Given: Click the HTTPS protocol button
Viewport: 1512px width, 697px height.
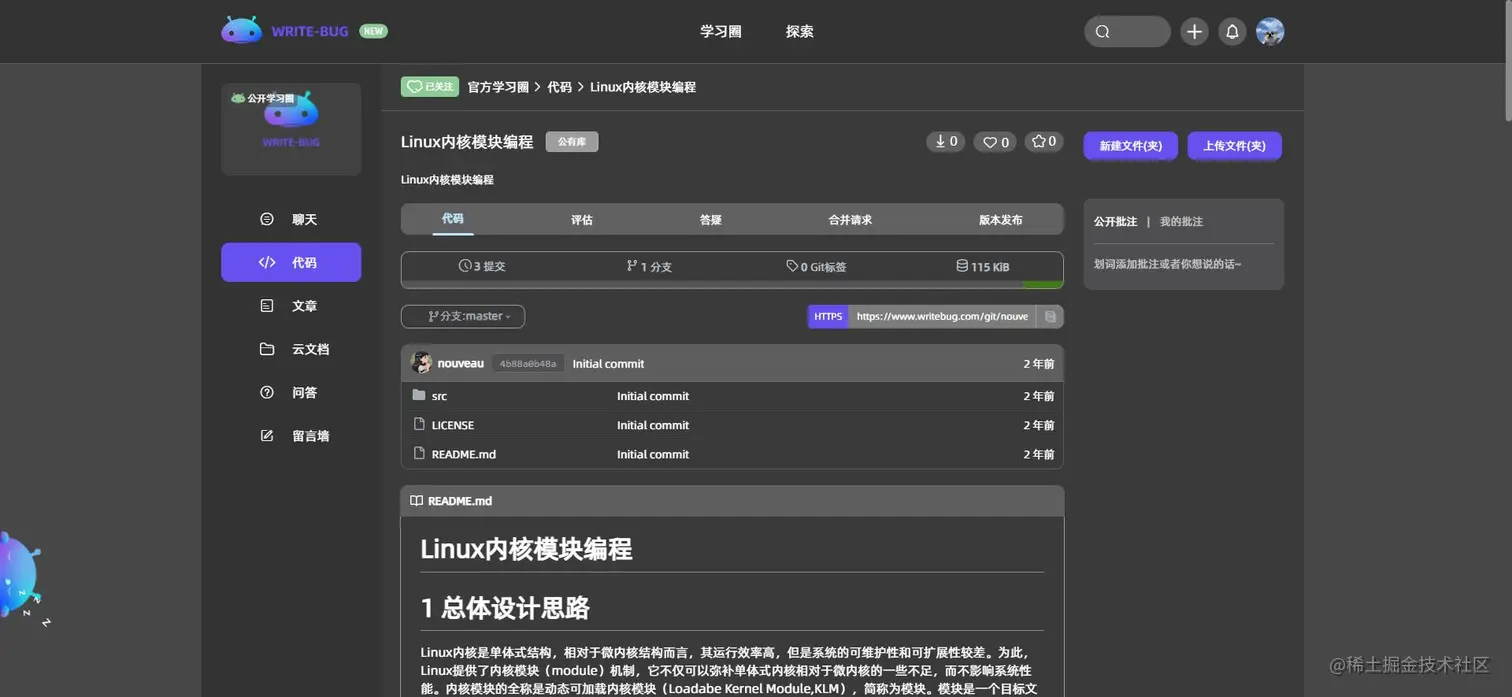Looking at the screenshot, I should 828,316.
